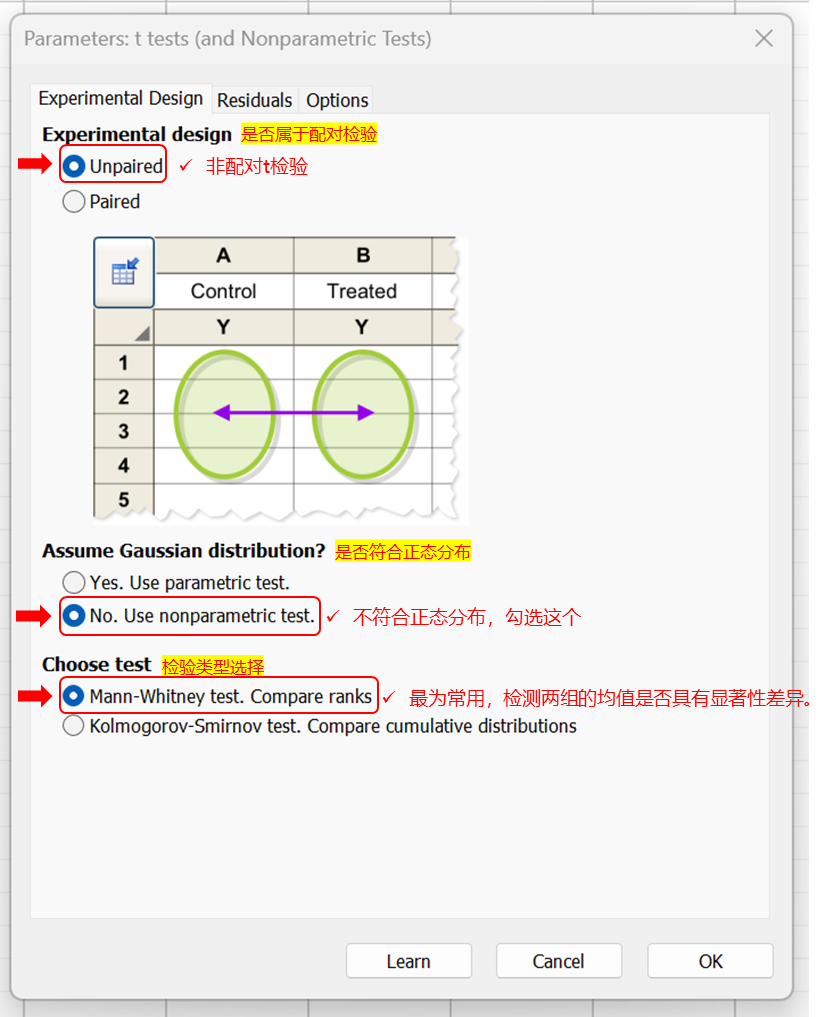The image size is (833, 1017).
Task: Switch to the Options tab
Action: [x=337, y=101]
